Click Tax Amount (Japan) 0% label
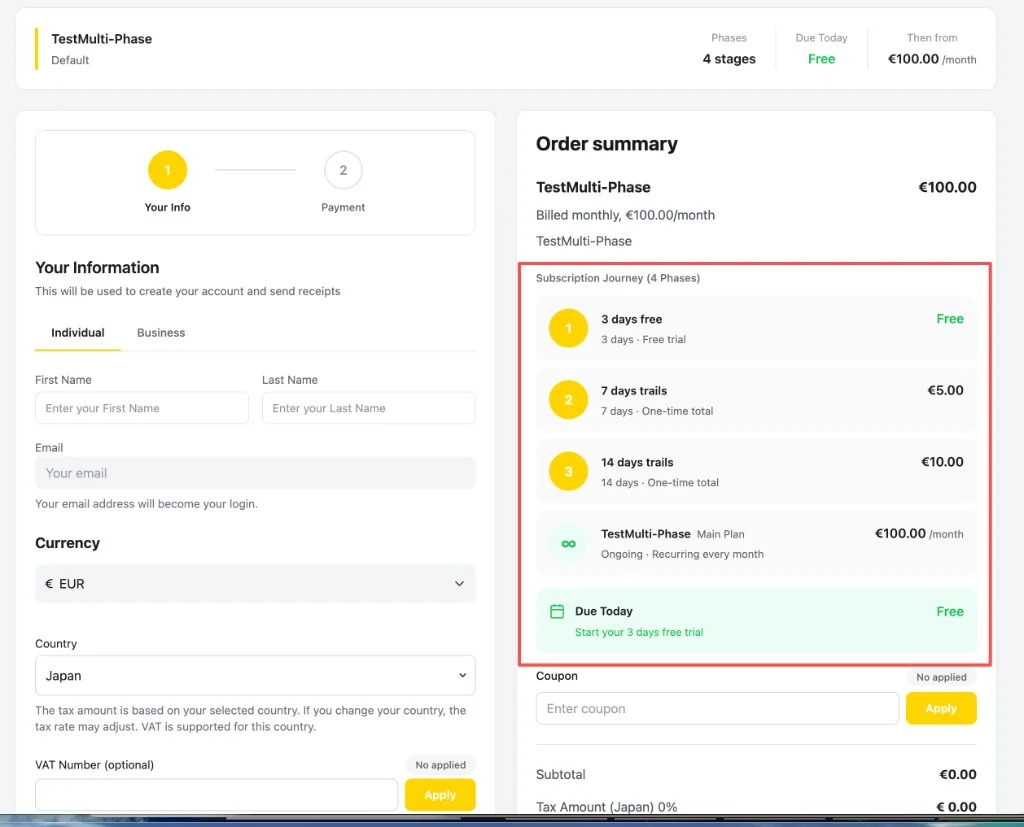Viewport: 1024px width, 827px height. tap(606, 807)
